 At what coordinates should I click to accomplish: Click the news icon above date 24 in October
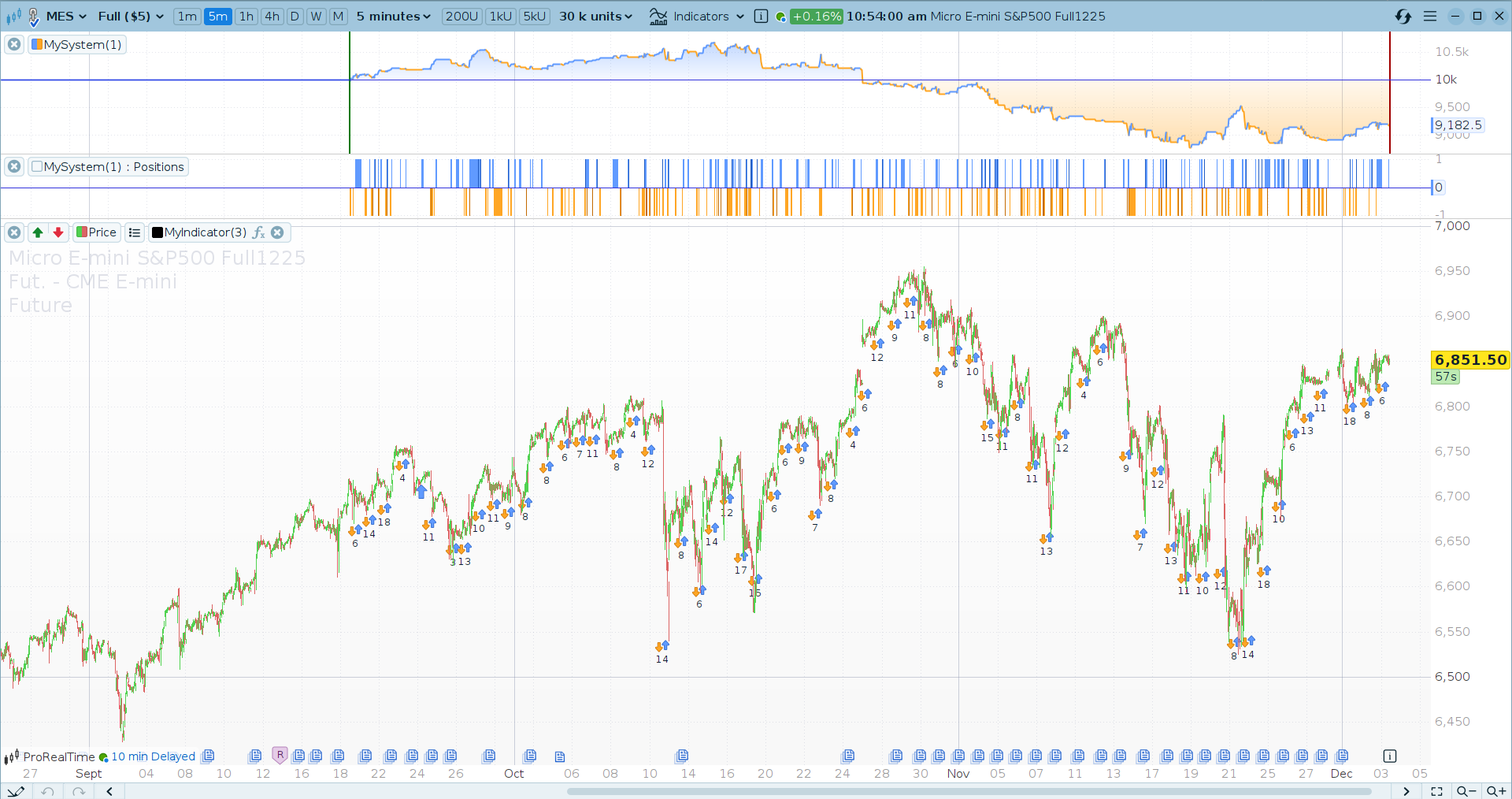(848, 756)
